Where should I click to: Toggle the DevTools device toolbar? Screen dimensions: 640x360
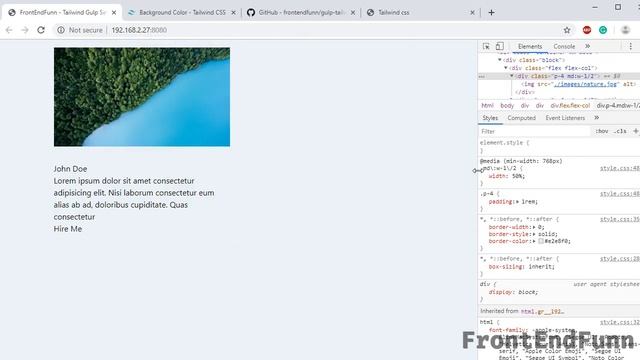point(500,47)
